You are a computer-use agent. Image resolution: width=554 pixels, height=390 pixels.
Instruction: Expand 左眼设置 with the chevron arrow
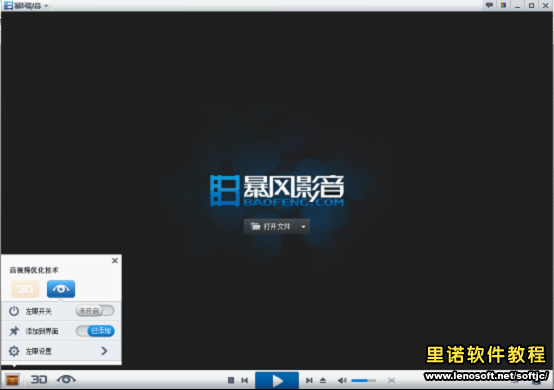(104, 351)
